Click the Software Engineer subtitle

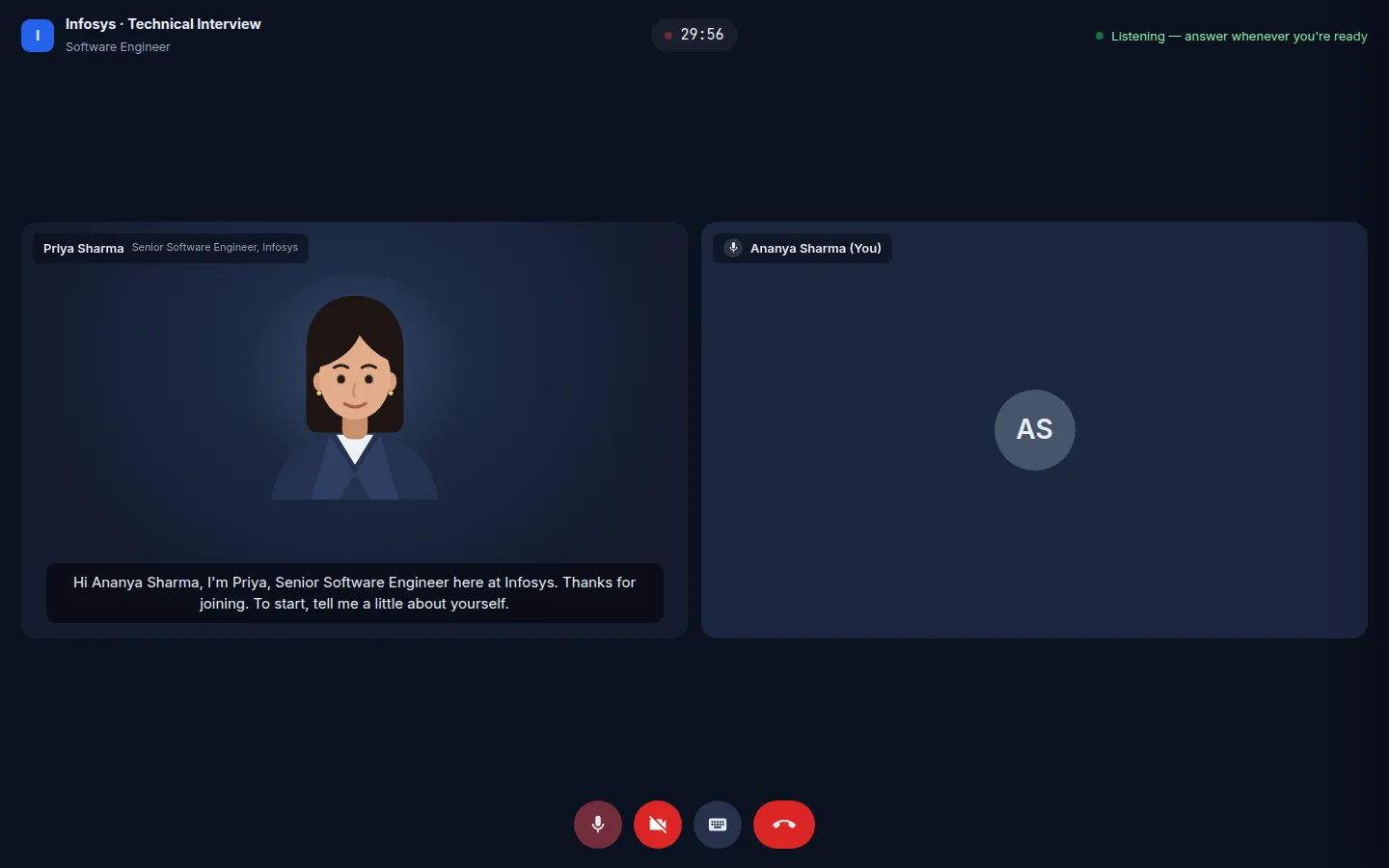(118, 47)
